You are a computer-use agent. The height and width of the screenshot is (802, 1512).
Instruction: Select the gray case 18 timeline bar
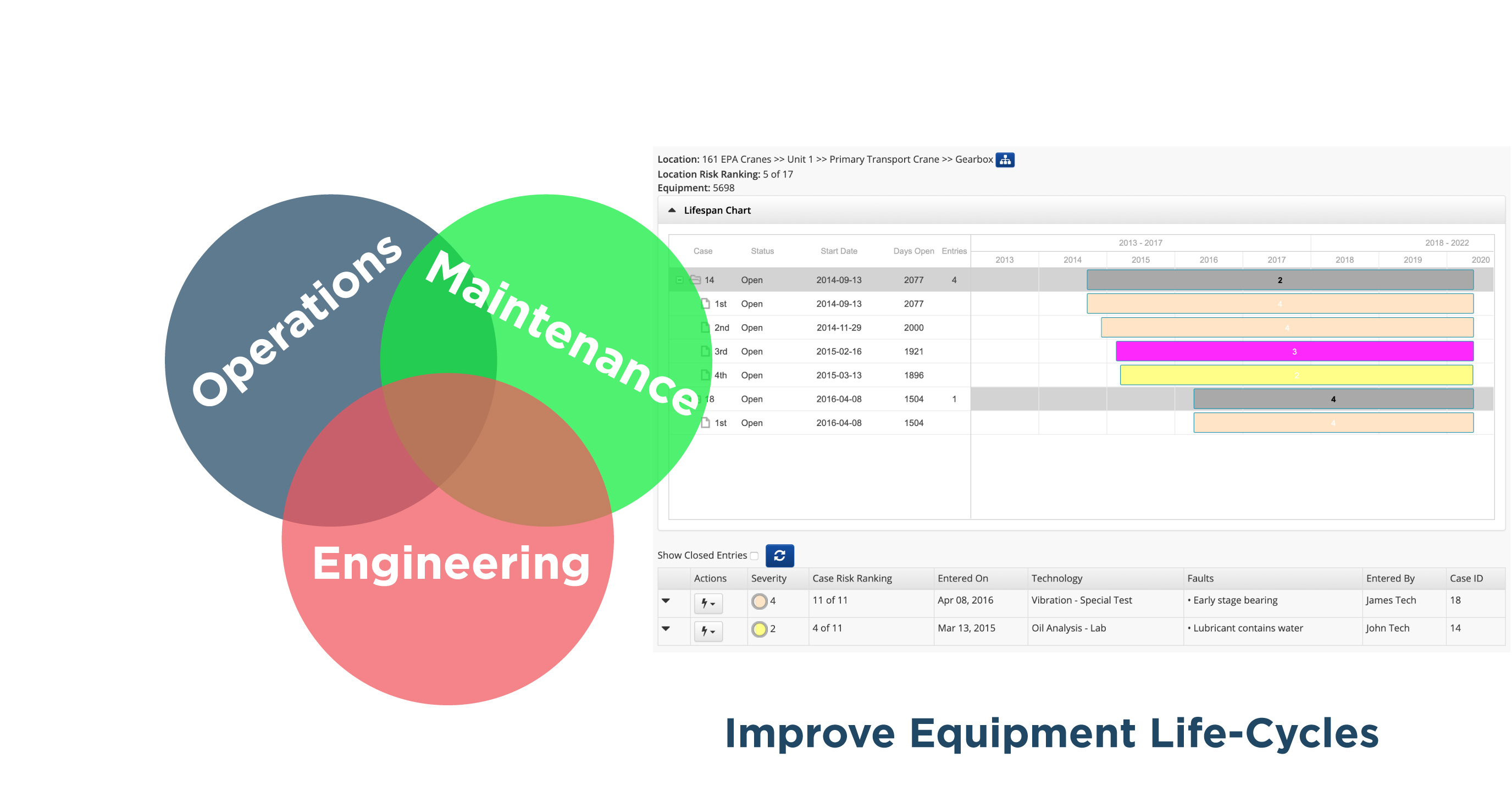coord(1333,399)
